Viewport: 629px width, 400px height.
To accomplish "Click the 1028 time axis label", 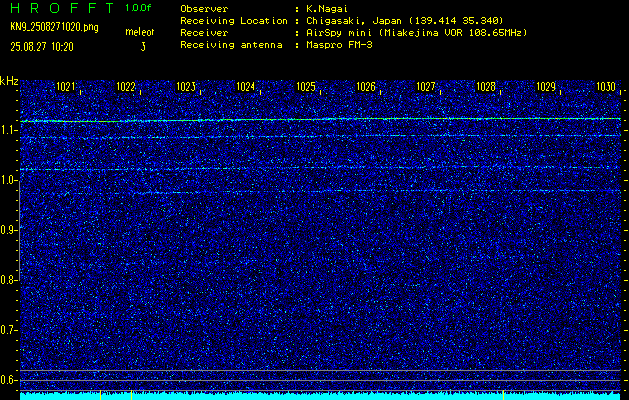I will [x=486, y=86].
